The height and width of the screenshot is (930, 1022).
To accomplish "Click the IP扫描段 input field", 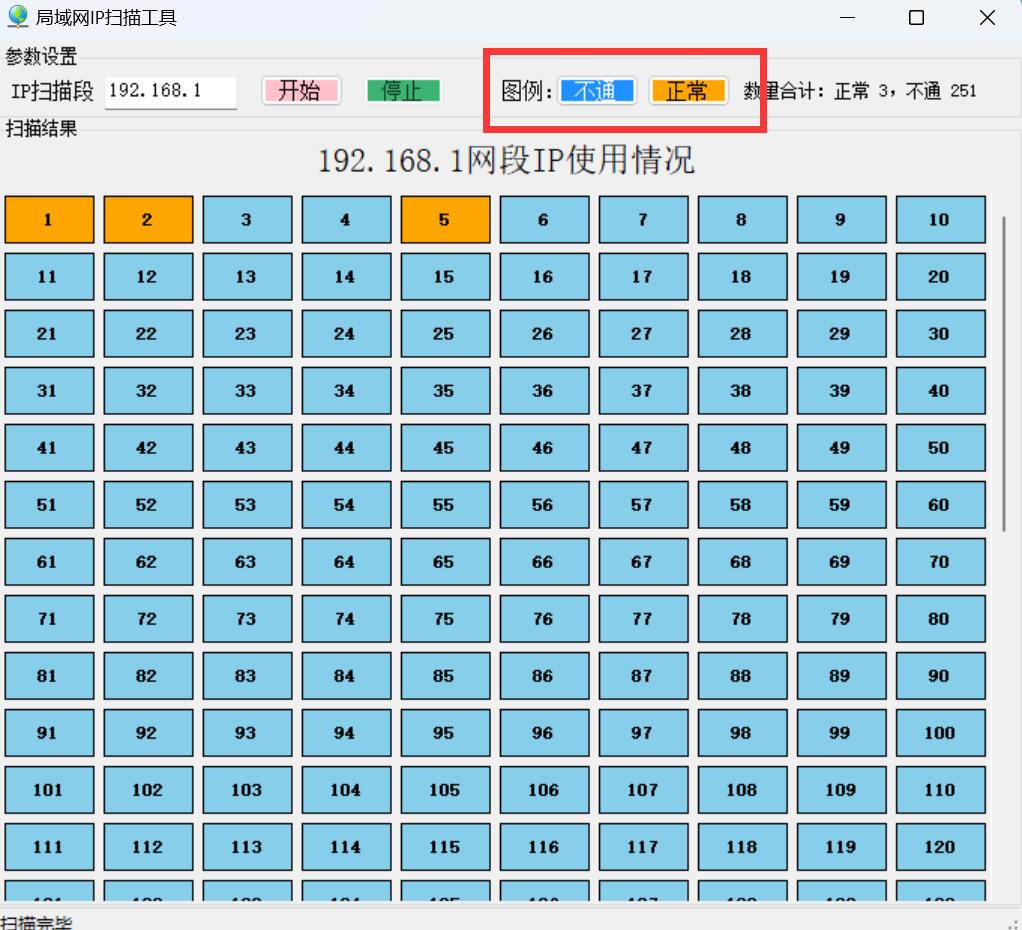I will 170,91.
